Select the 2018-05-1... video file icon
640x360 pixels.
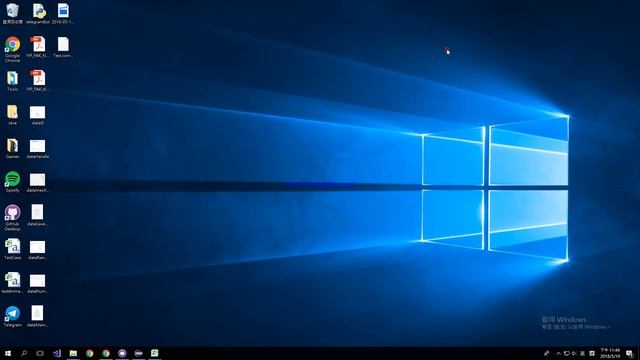click(x=63, y=13)
